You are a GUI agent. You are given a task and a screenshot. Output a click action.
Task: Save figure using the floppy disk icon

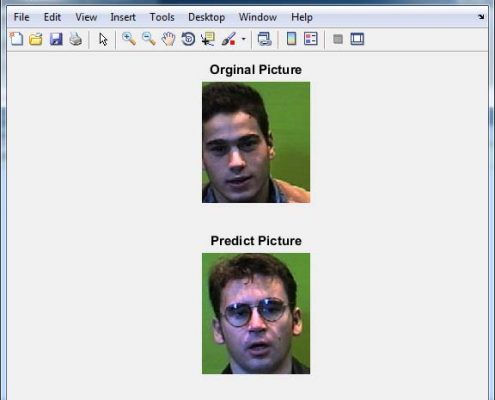[x=56, y=39]
